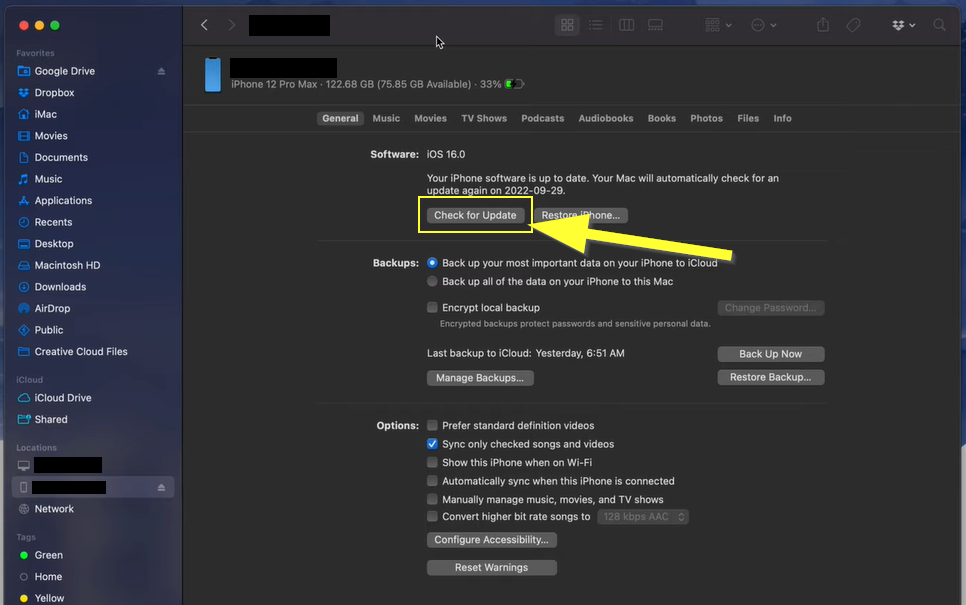Enable Show this iPhone when on Wi-Fi
Screen dimensions: 966x605
432,463
